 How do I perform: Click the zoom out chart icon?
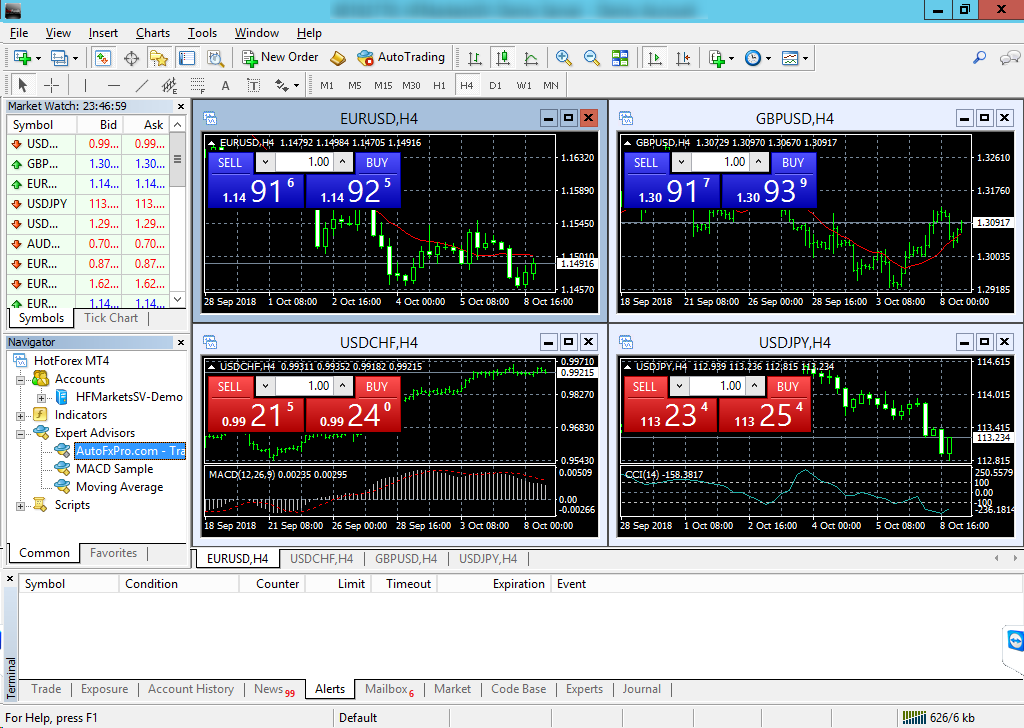point(591,58)
